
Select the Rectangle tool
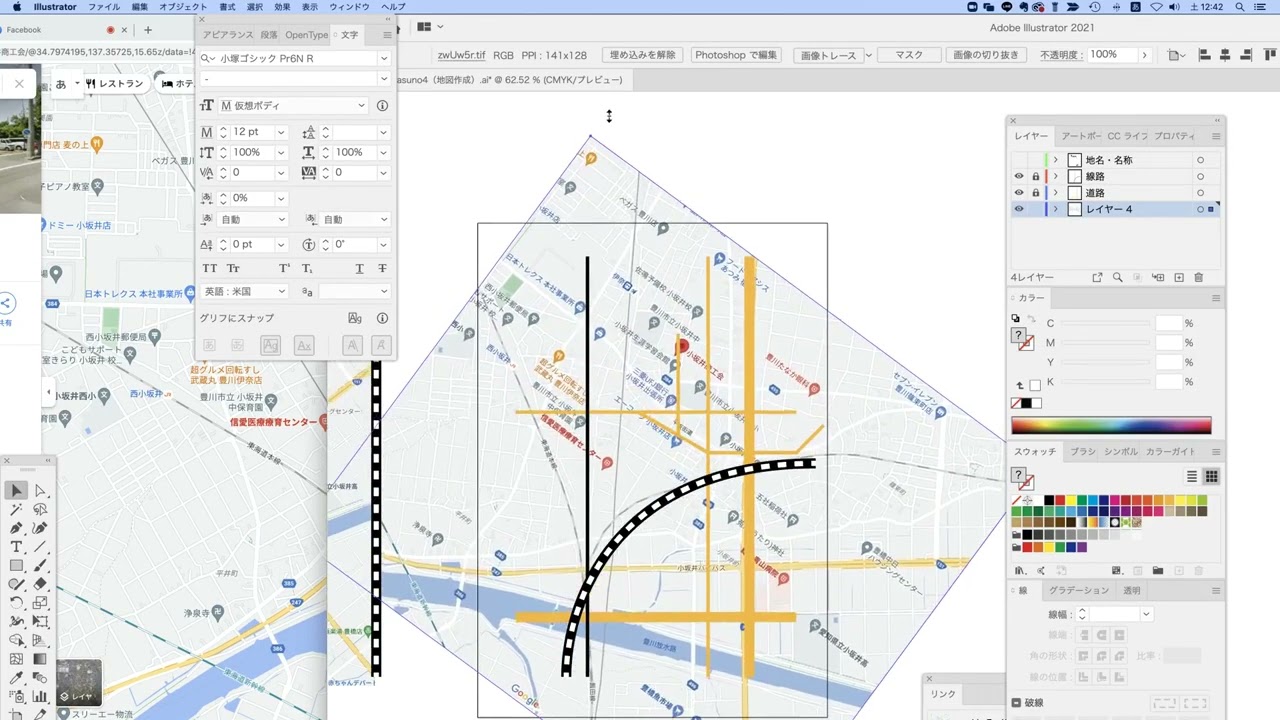[x=16, y=566]
